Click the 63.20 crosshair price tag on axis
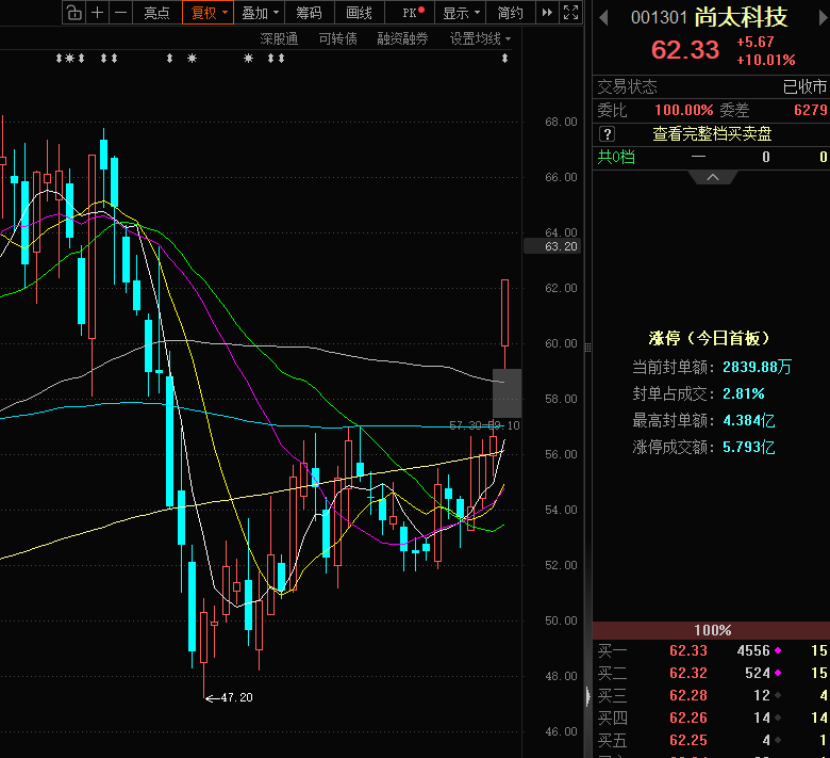Viewport: 830px width, 758px height. pyautogui.click(x=553, y=246)
